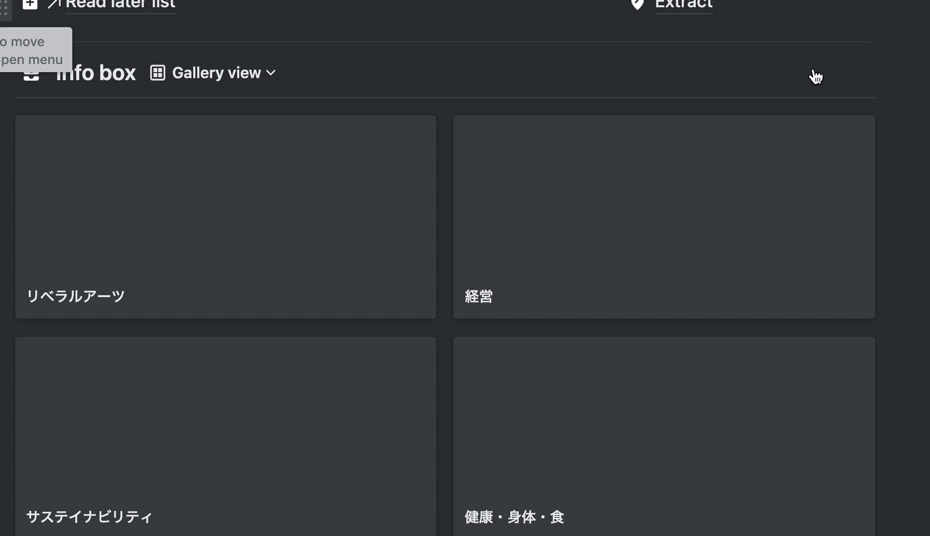Click the plus icon beside Read later list
The height and width of the screenshot is (536, 930).
coord(30,4)
